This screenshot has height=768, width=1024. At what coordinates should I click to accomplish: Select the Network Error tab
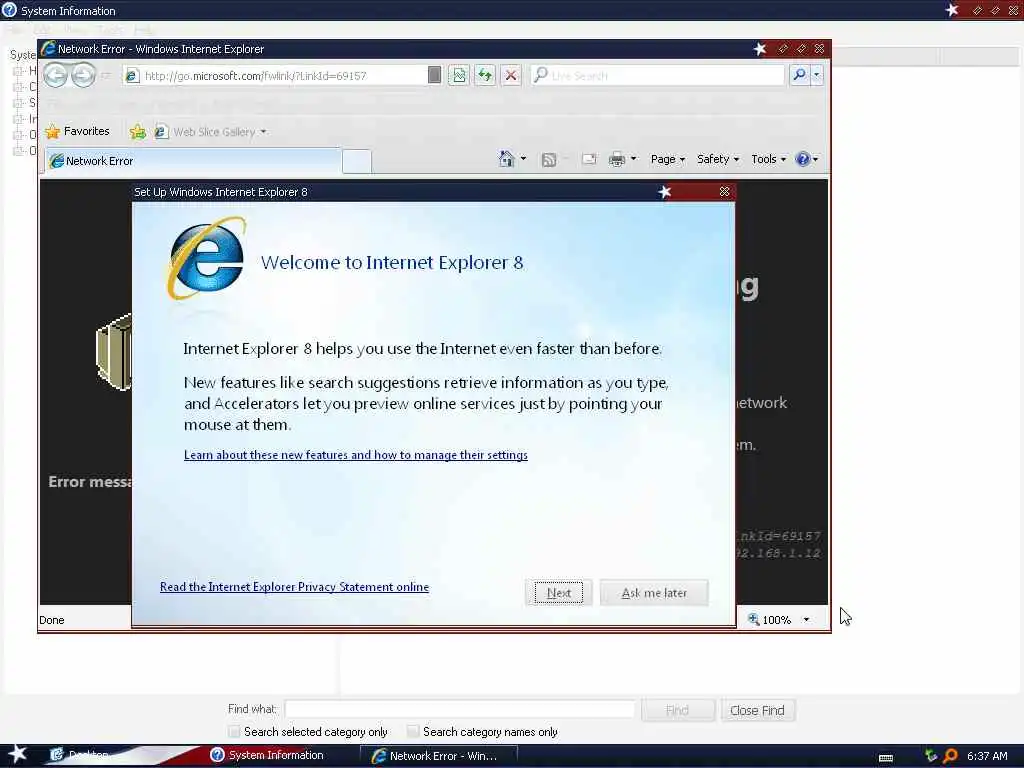click(193, 161)
